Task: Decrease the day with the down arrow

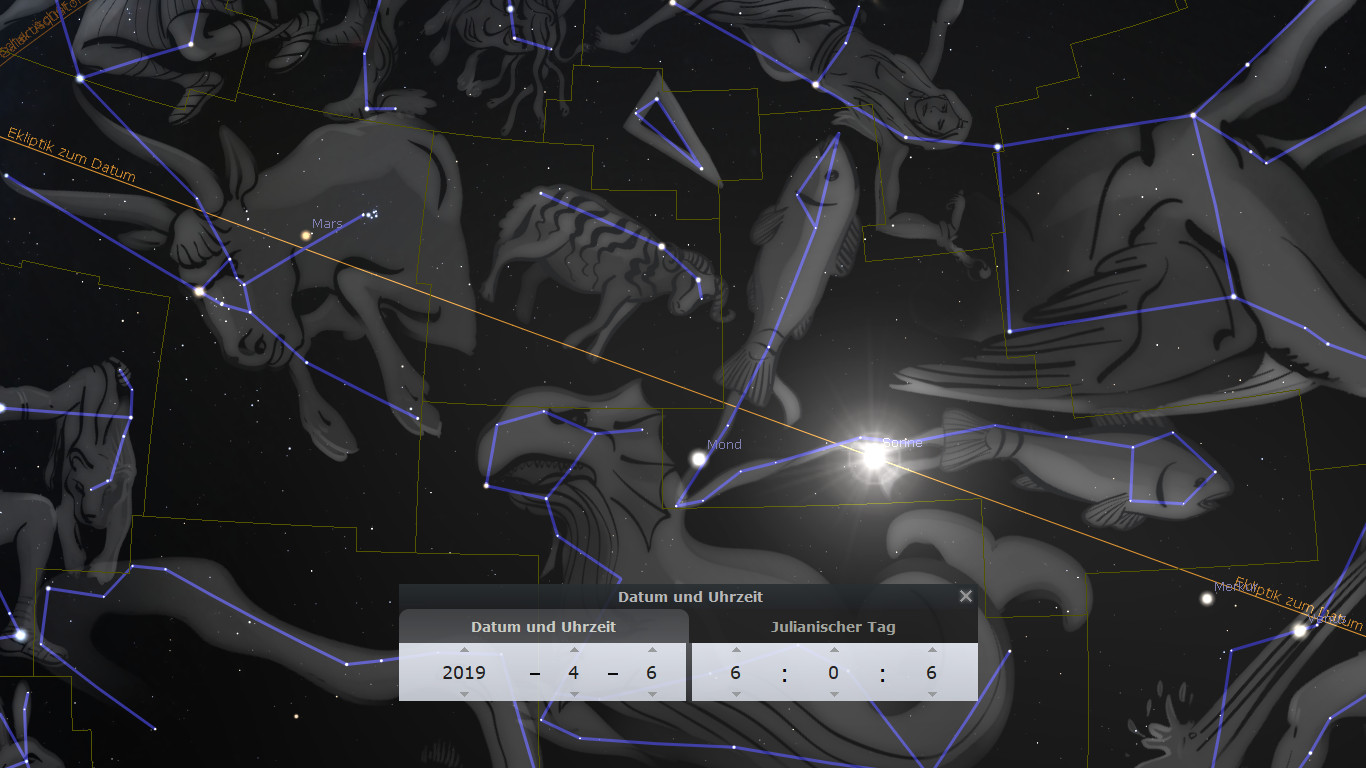Action: pos(652,693)
